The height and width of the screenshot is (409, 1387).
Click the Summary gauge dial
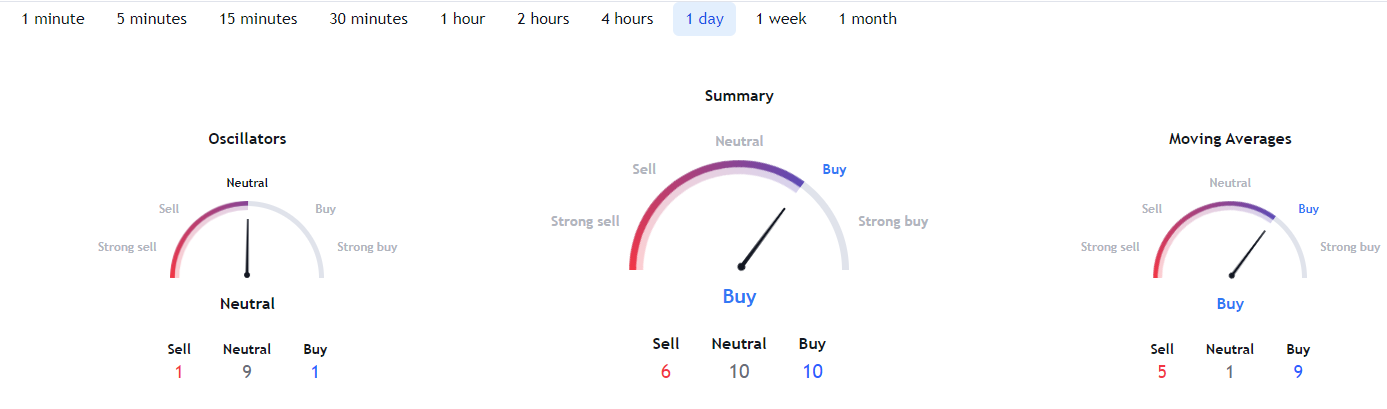click(740, 215)
